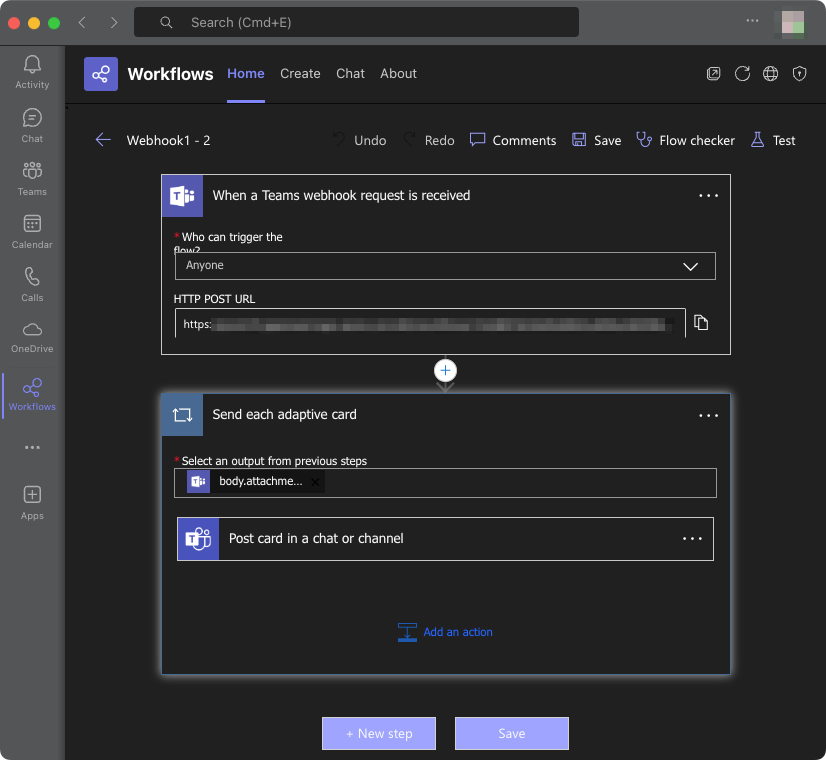Open Comments panel
Viewport: 826px width, 760px height.
point(513,140)
